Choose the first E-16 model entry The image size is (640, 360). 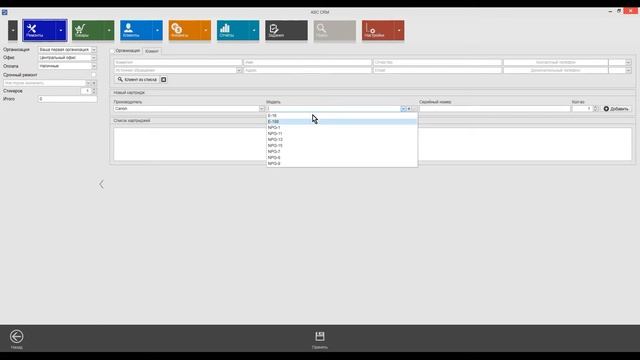(342, 116)
